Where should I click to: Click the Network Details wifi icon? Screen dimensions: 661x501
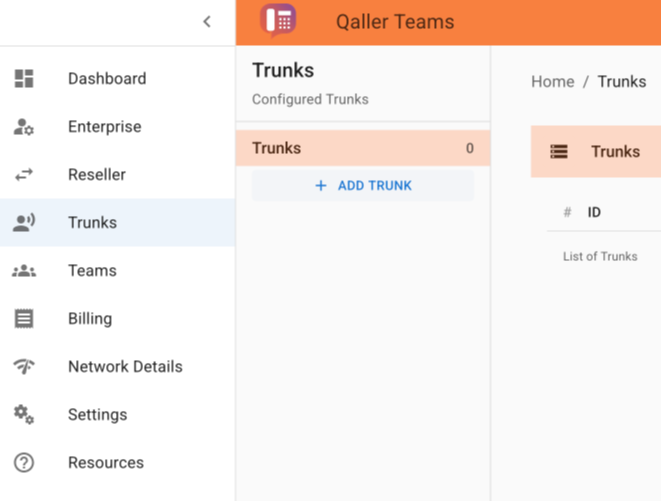coord(24,366)
